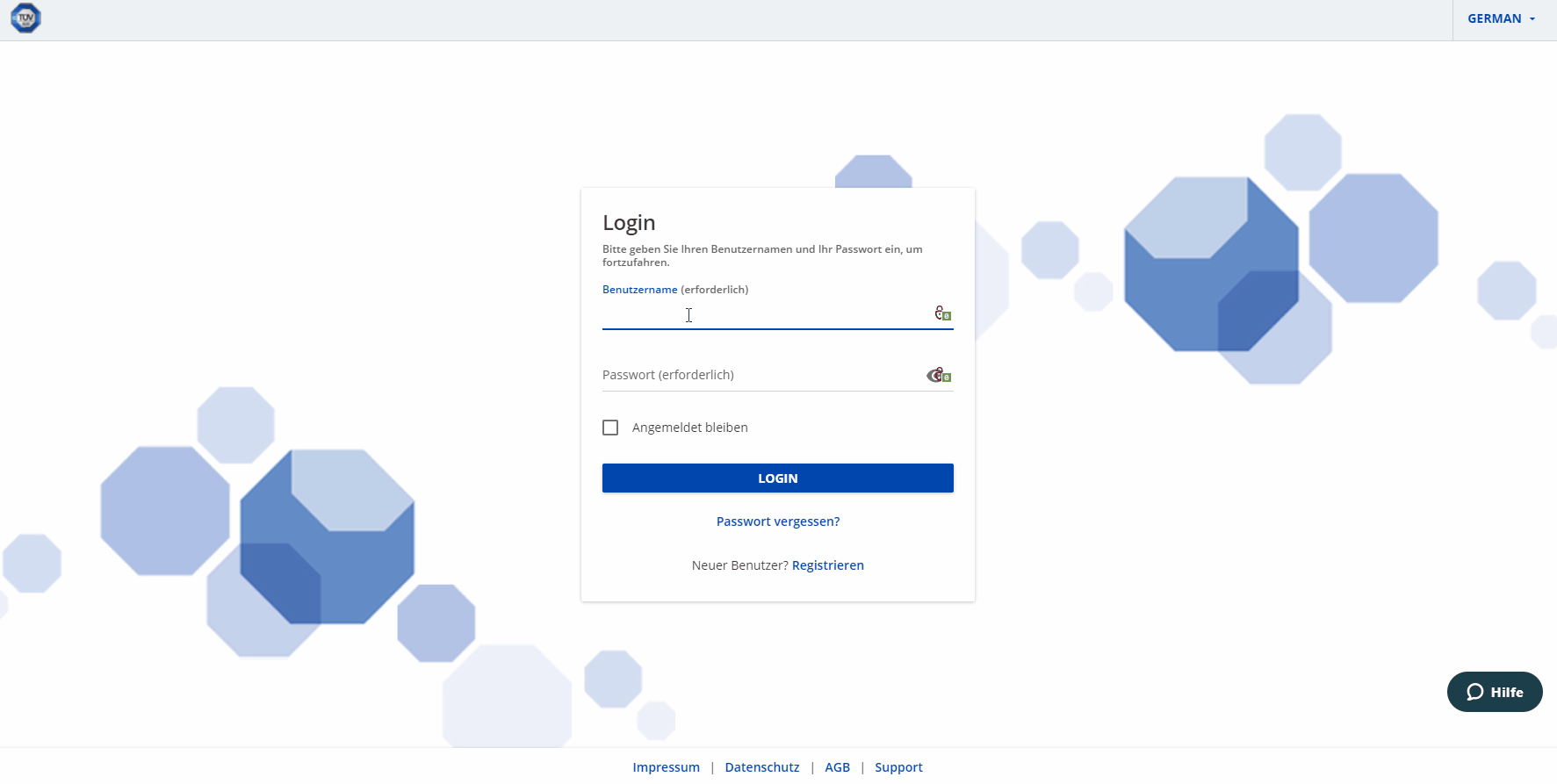Click the TÜV logo in the header
Image resolution: width=1557 pixels, height=784 pixels.
(x=25, y=18)
